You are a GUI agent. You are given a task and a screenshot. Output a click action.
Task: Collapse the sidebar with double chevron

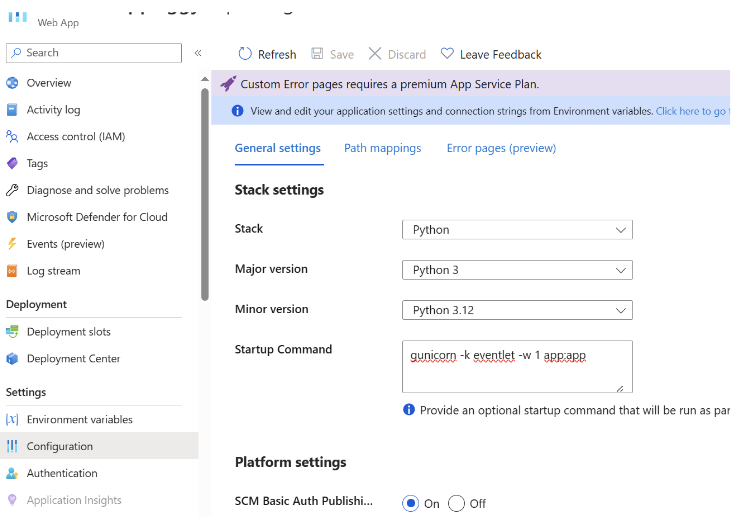[x=198, y=53]
